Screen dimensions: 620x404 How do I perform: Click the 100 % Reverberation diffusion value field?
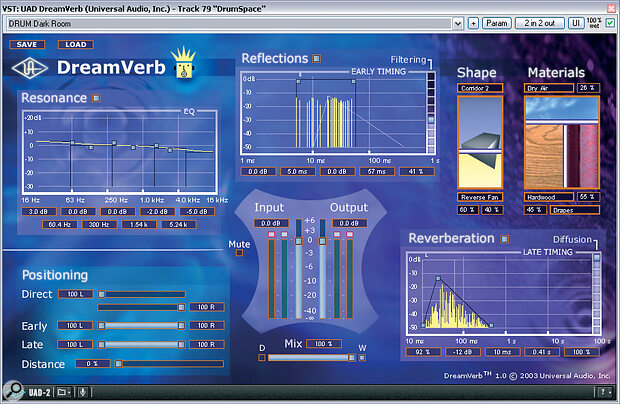(581, 352)
